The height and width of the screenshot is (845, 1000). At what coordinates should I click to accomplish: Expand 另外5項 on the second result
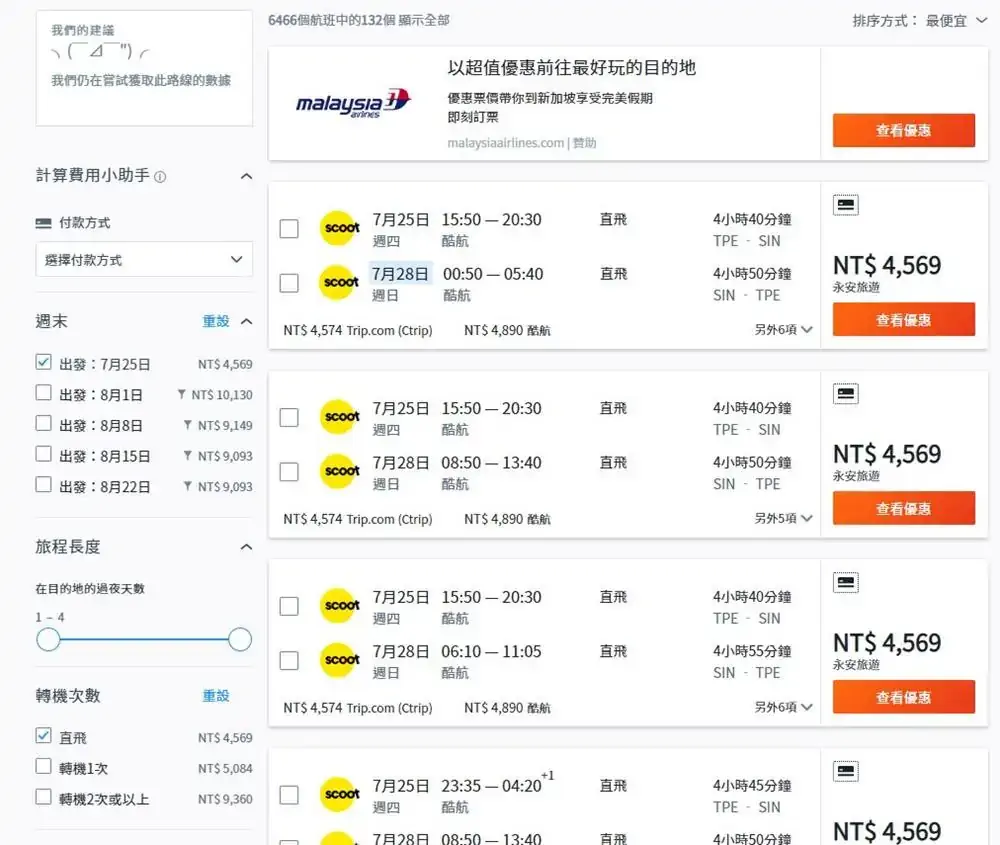(x=783, y=518)
